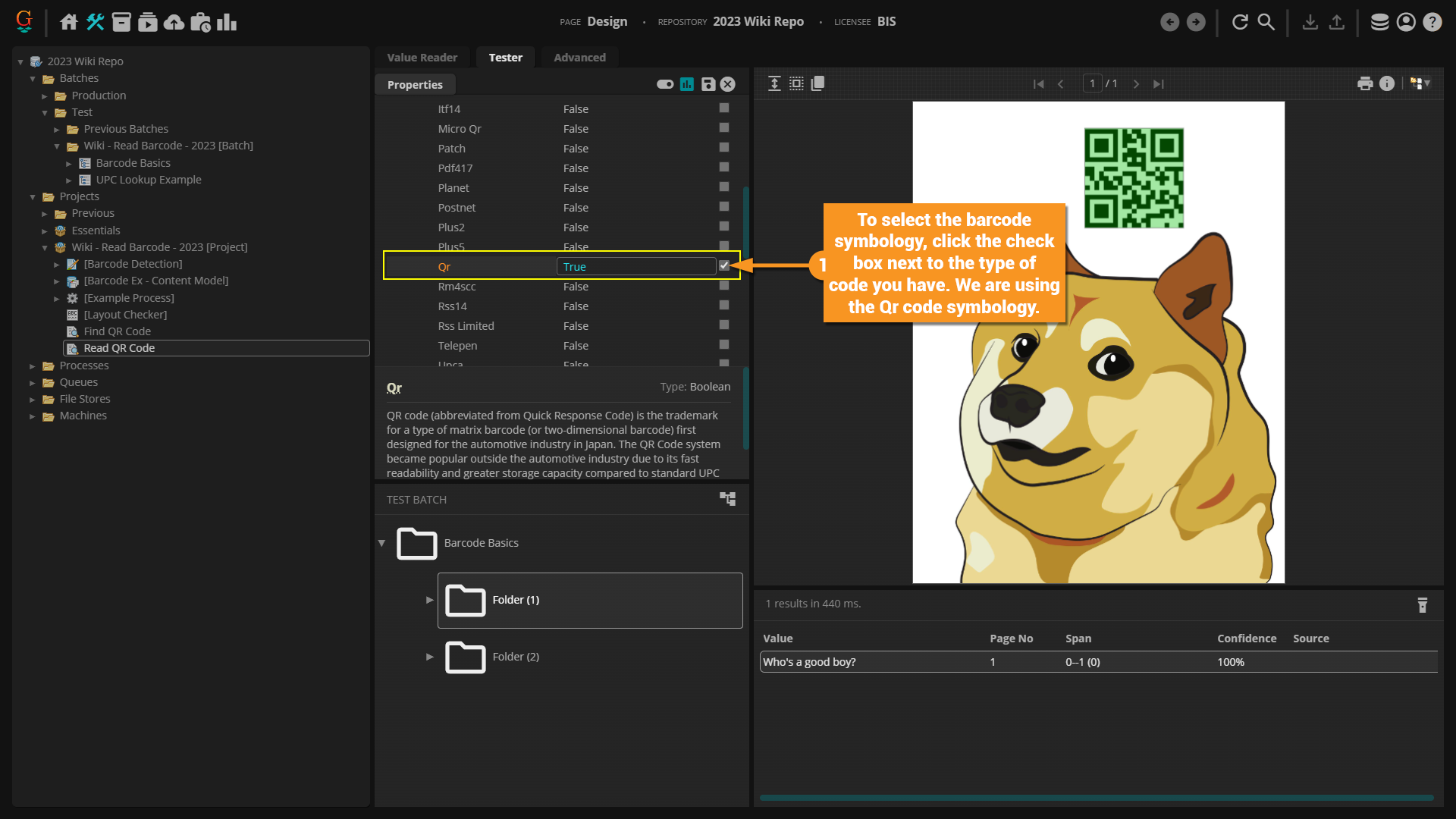This screenshot has height=819, width=1456.
Task: Print the document with printer icon
Action: 1365,83
